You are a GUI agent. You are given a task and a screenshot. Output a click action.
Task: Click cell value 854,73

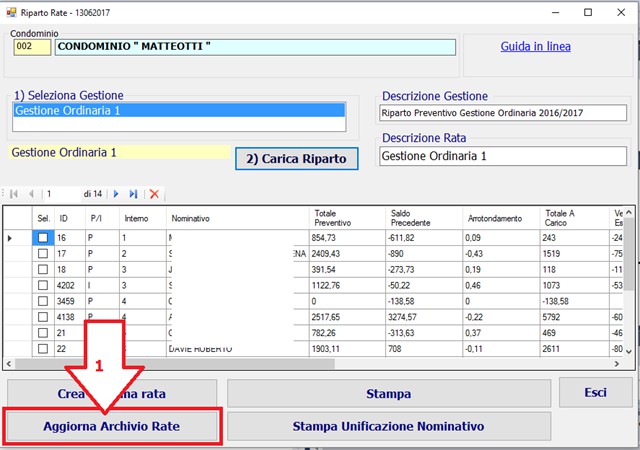click(347, 238)
